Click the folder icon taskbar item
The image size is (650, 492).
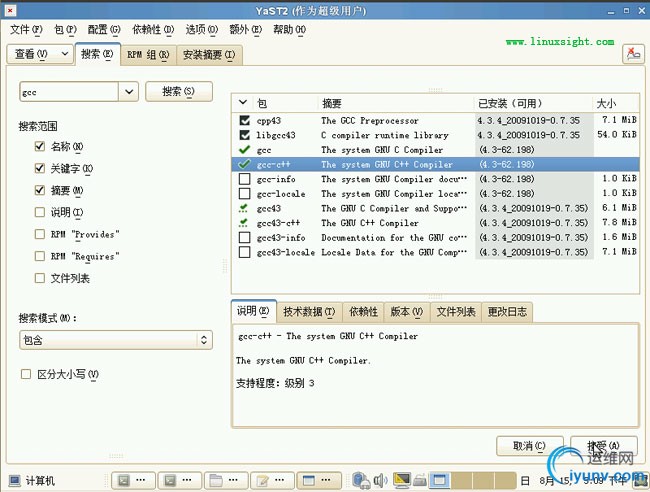(226, 480)
